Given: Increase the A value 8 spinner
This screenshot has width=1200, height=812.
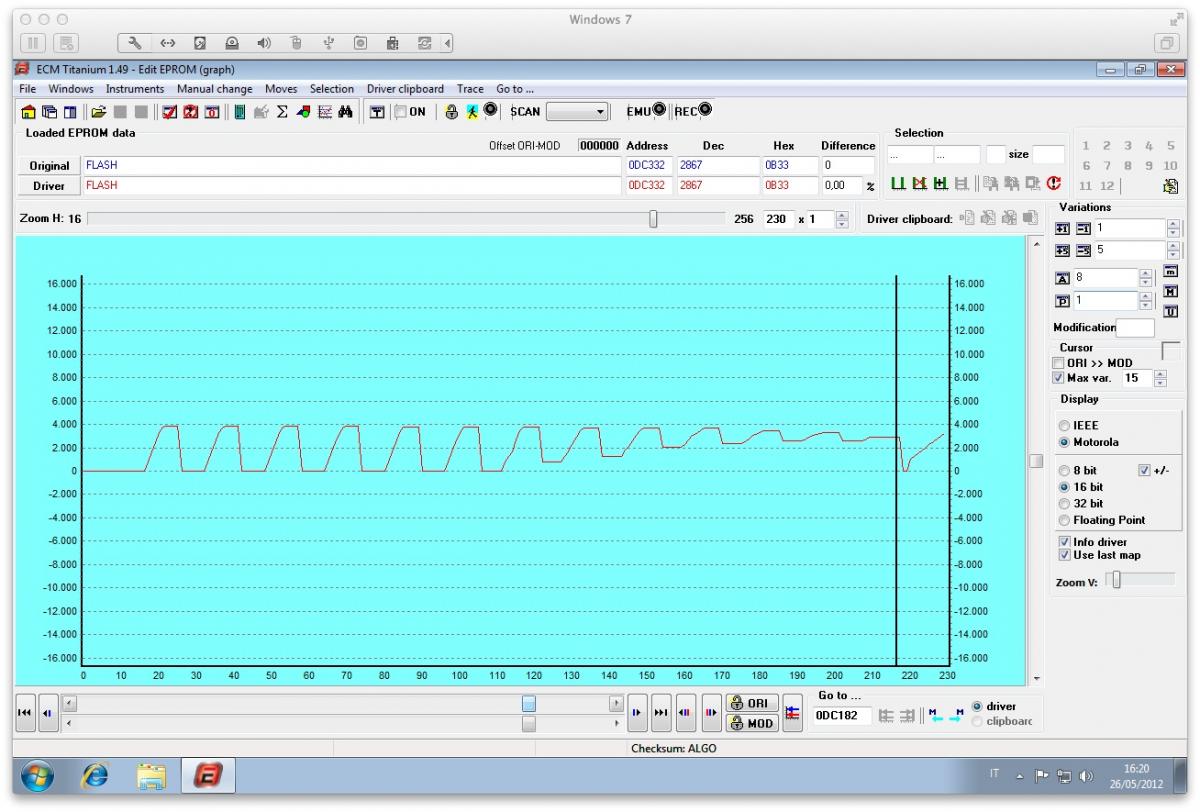Looking at the screenshot, I should [x=1145, y=273].
